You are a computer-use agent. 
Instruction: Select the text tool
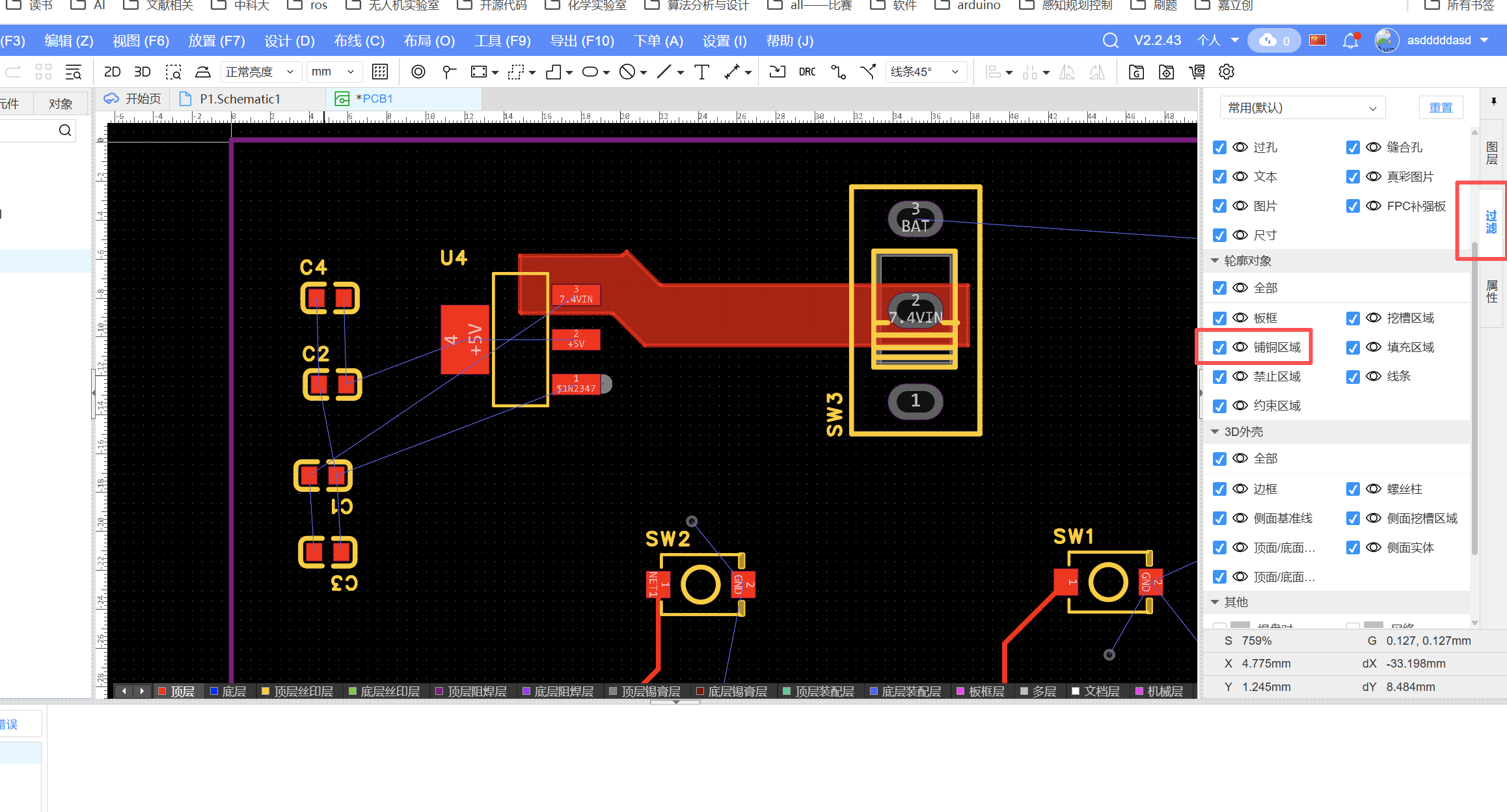pos(701,72)
